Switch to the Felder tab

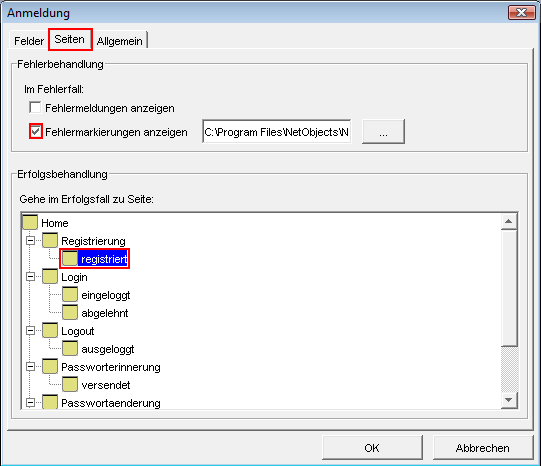[x=29, y=41]
